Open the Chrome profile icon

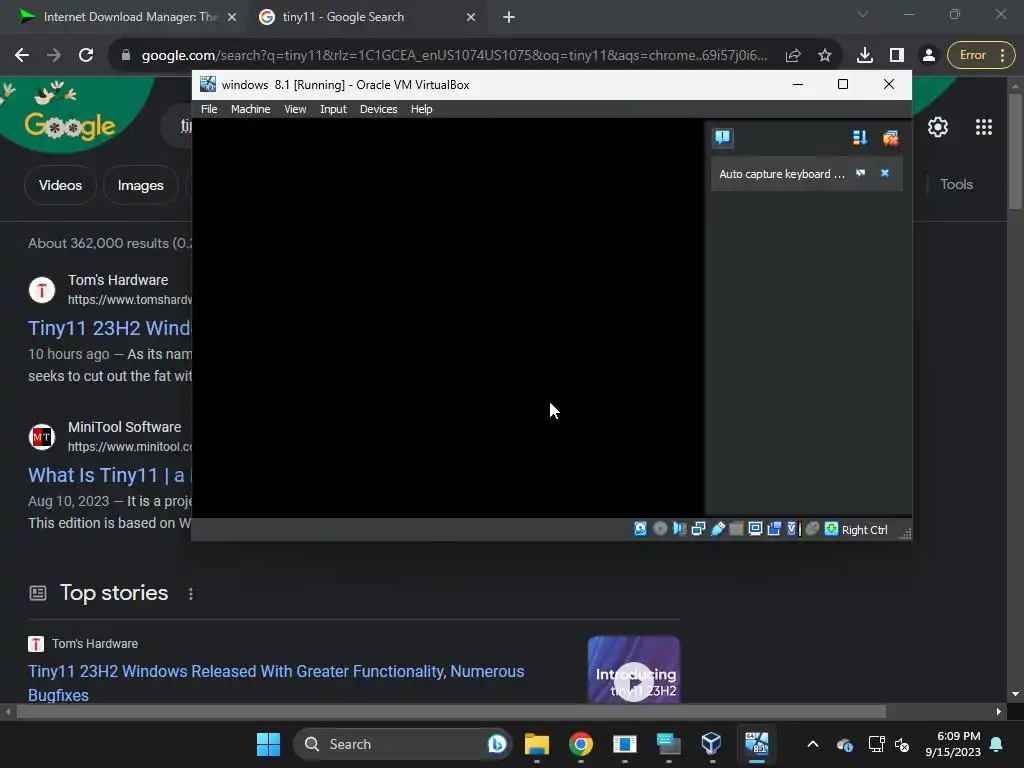[x=928, y=56]
